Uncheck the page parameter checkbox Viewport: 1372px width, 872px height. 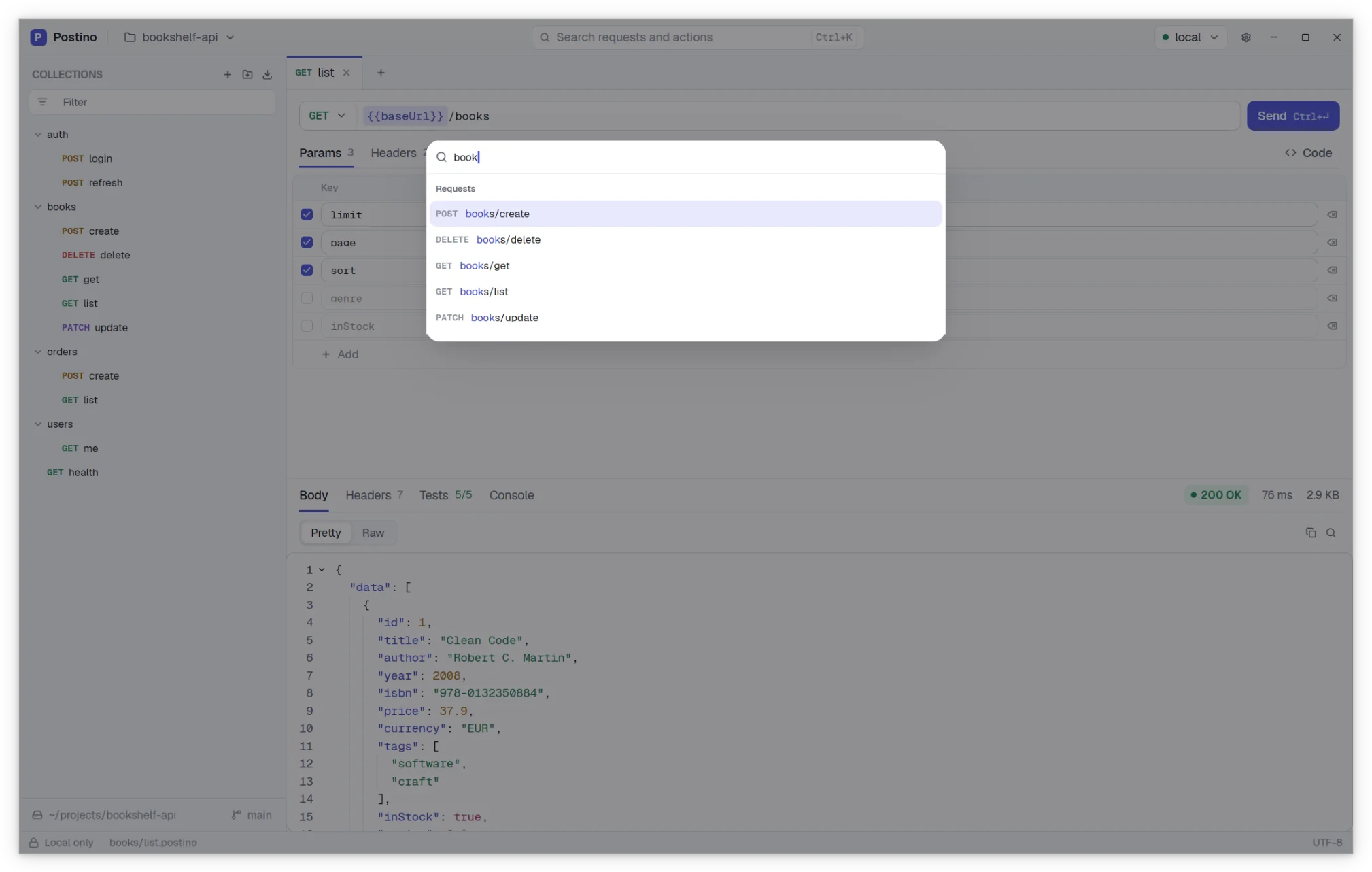307,242
